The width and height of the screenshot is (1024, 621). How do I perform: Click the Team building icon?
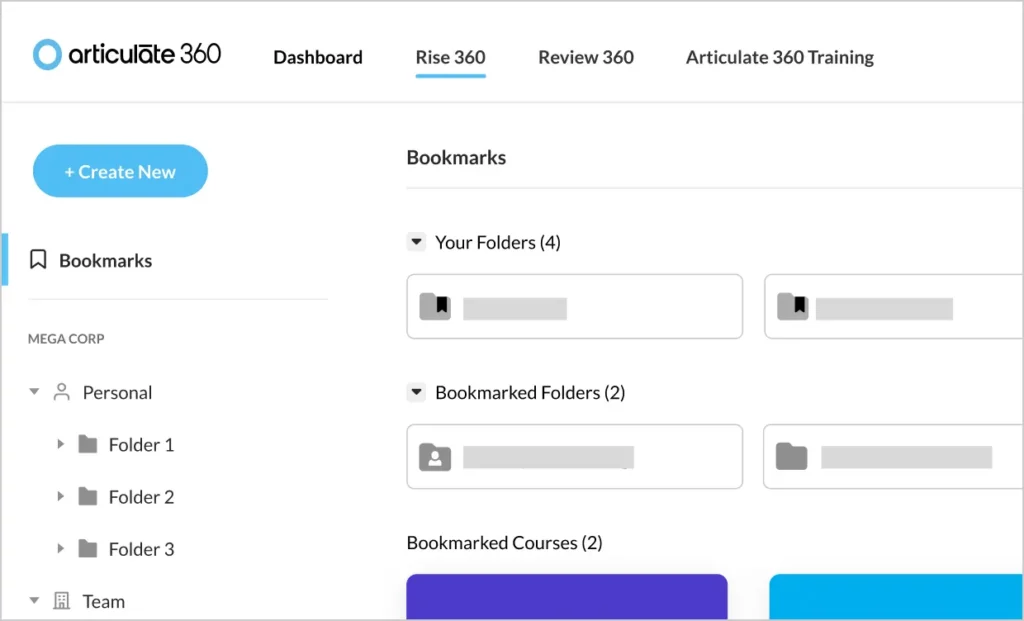pyautogui.click(x=62, y=601)
